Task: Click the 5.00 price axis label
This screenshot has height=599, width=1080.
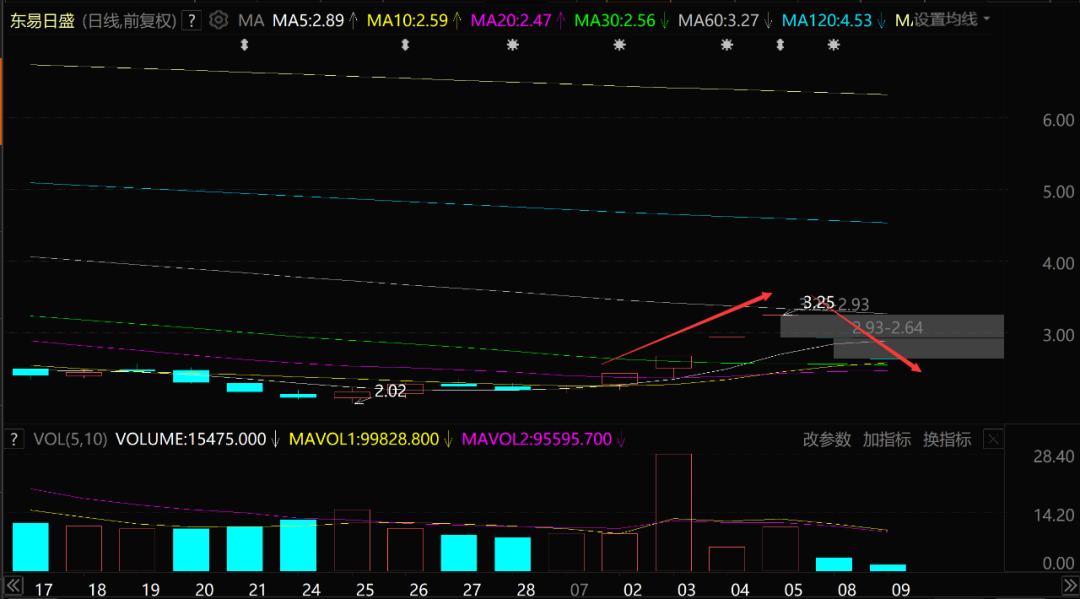Action: (1058, 192)
